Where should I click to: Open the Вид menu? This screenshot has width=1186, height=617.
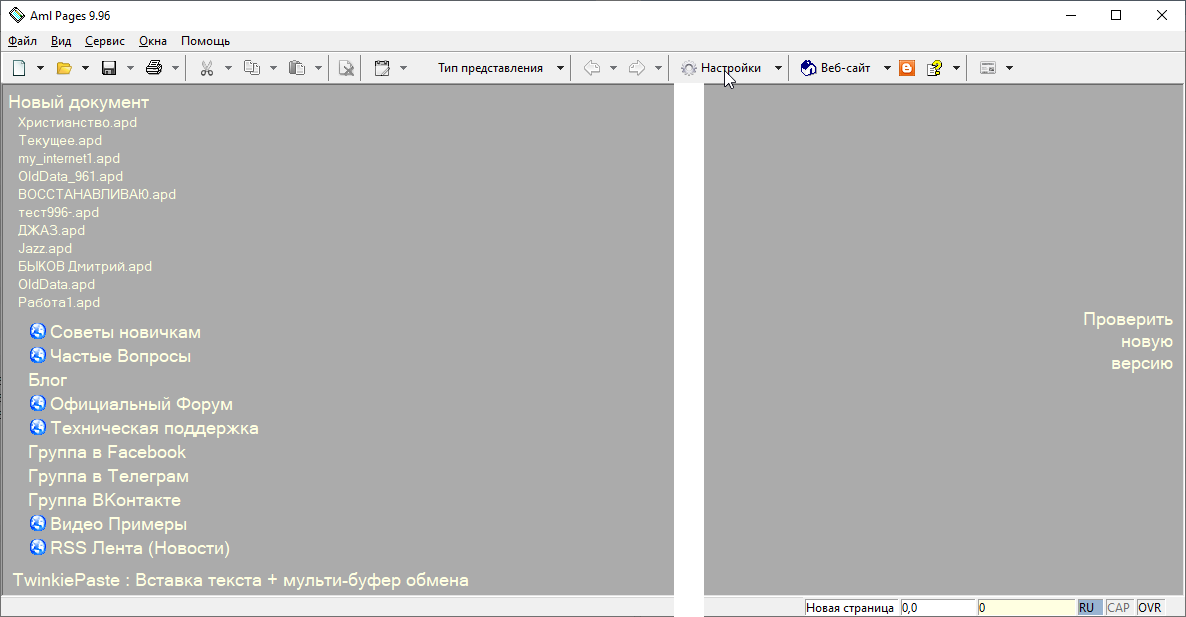[61, 41]
